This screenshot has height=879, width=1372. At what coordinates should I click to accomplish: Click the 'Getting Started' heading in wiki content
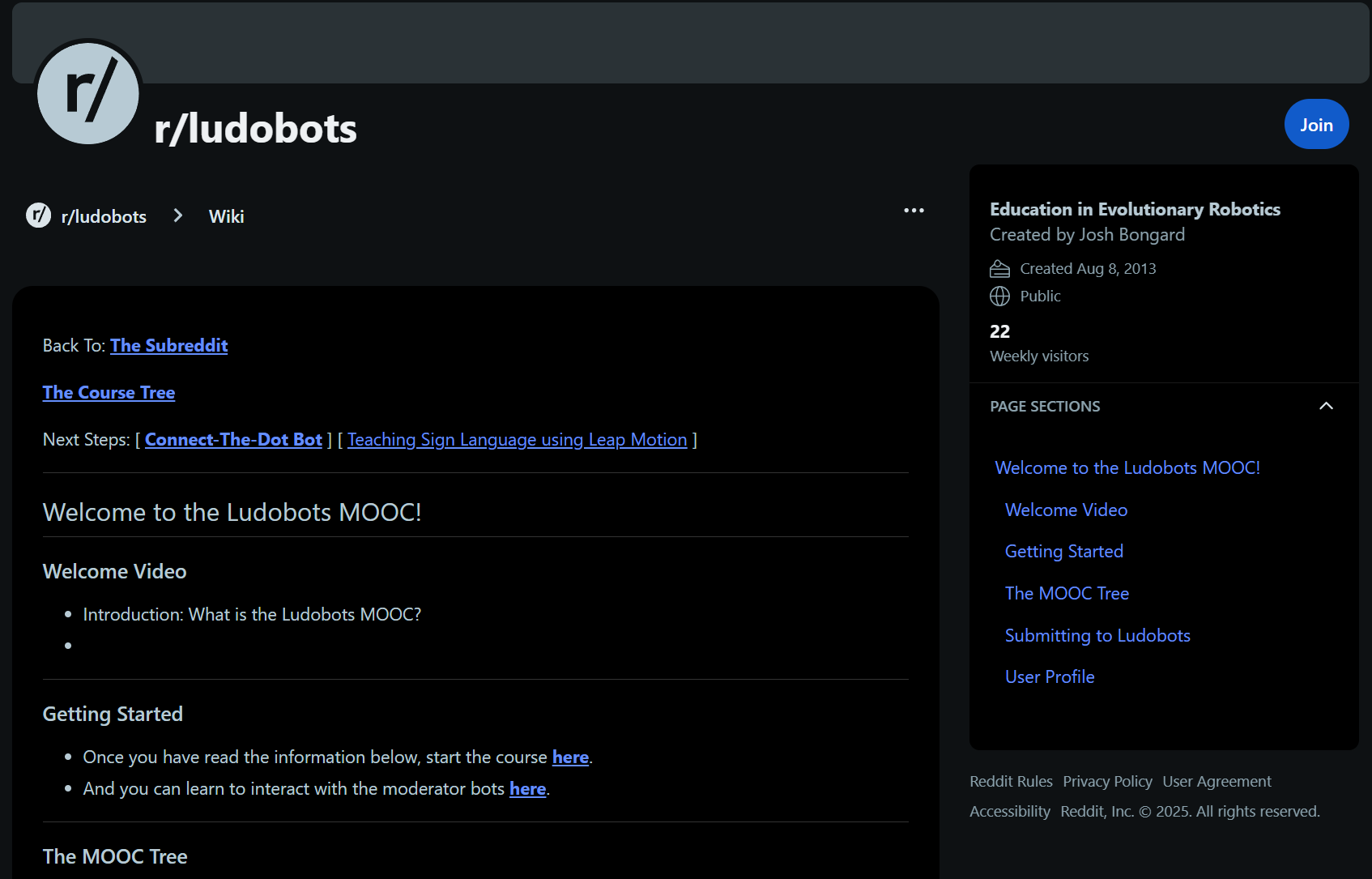pos(113,715)
